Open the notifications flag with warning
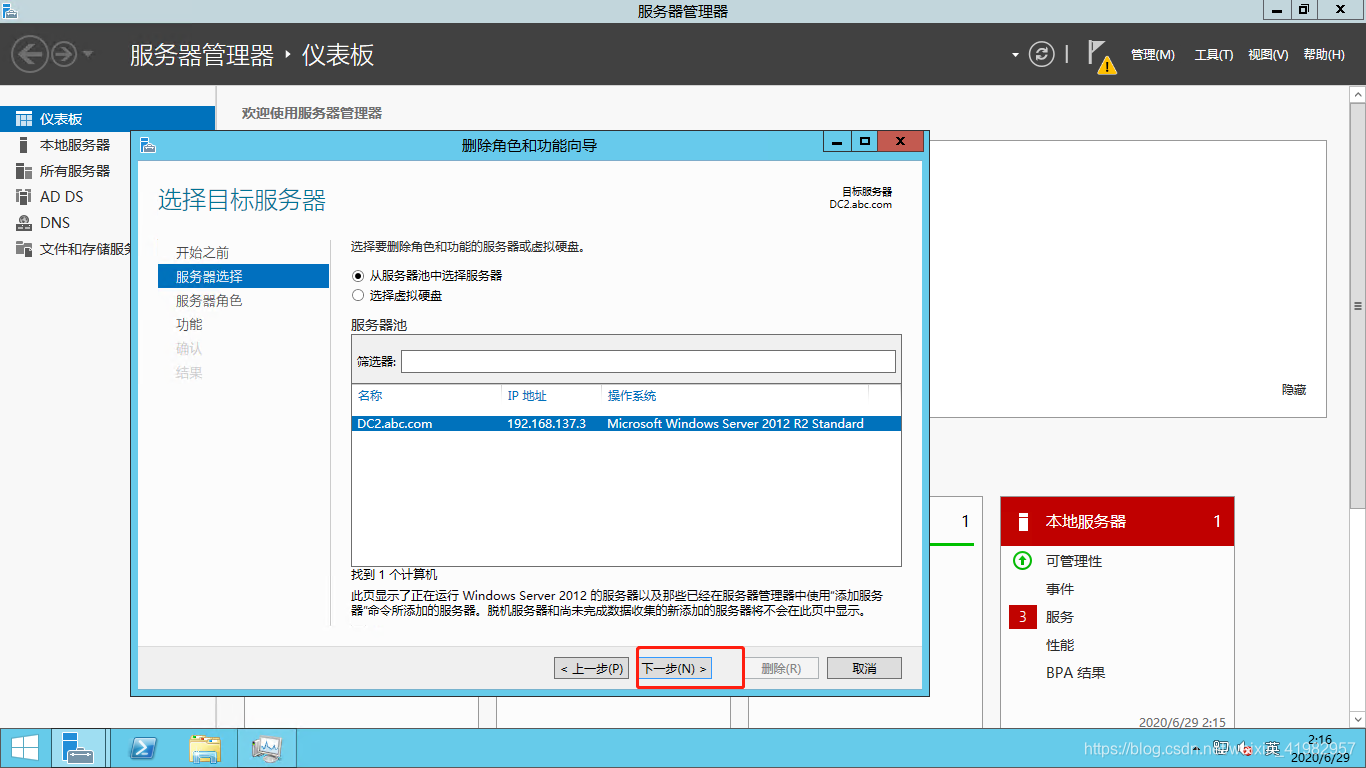The image size is (1366, 768). click(1101, 56)
